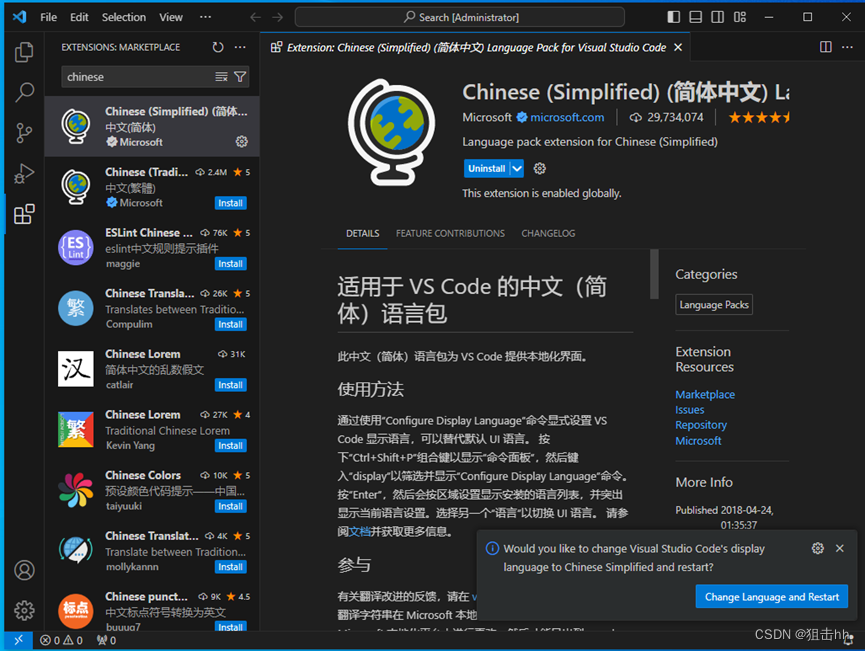Screen dimensions: 865x651
Task: Install ESLint Chinese Rules extension
Action: 230,264
